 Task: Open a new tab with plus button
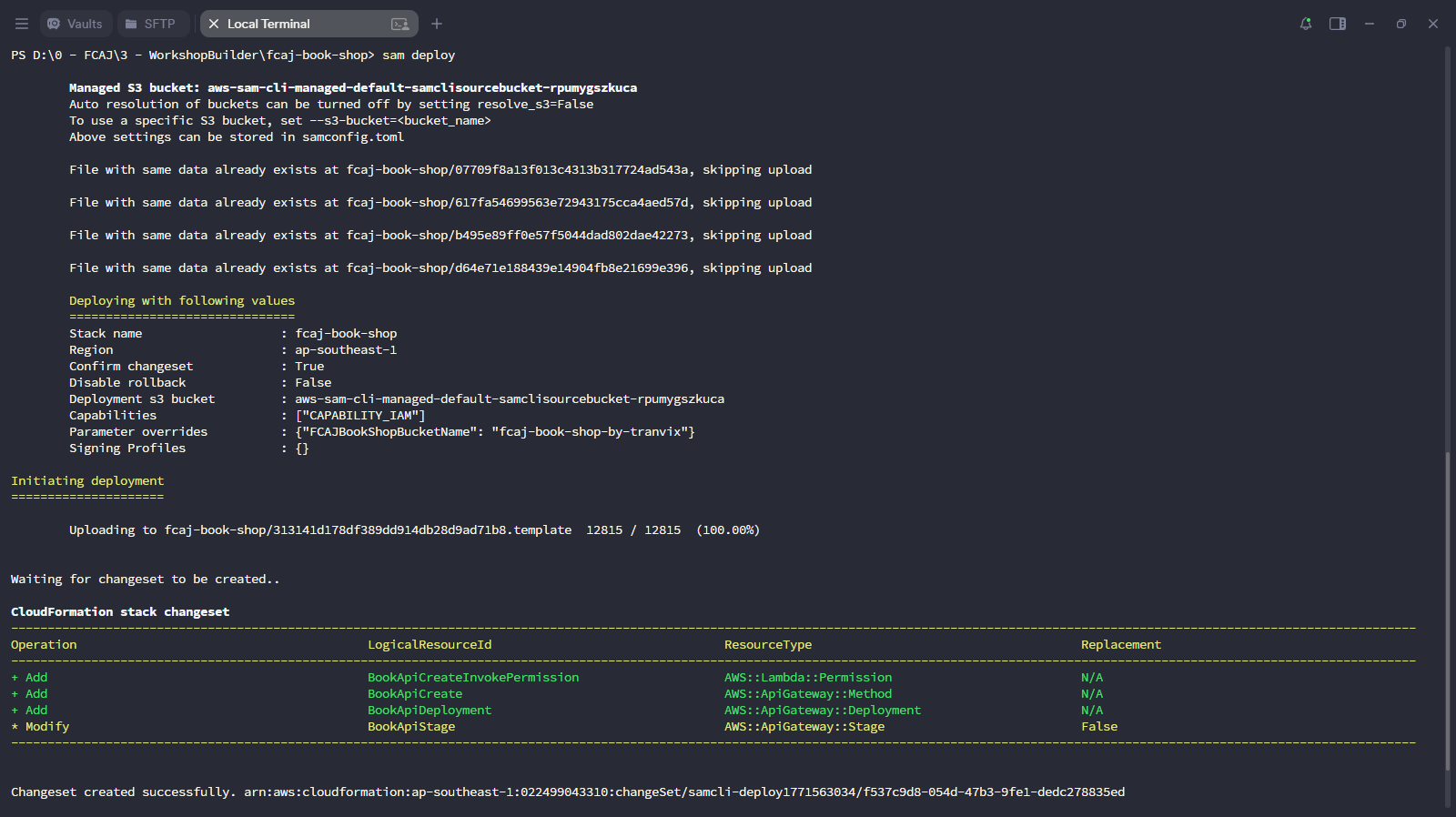[437, 24]
